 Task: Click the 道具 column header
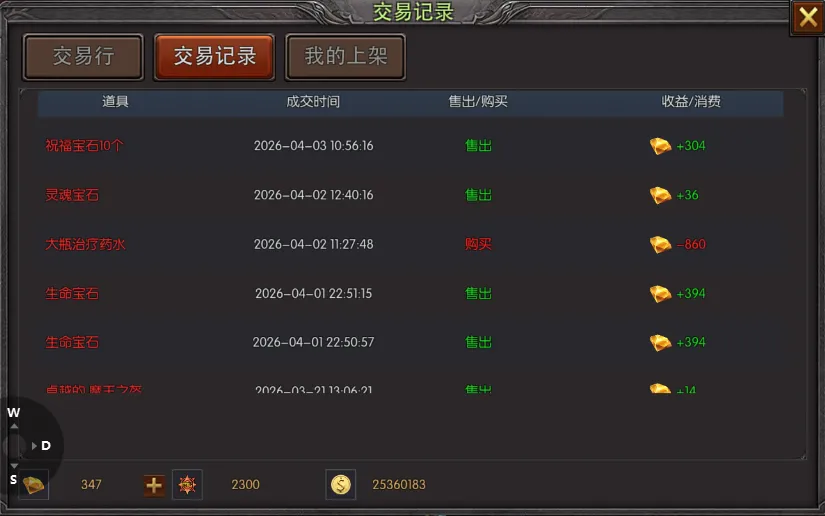coord(115,102)
